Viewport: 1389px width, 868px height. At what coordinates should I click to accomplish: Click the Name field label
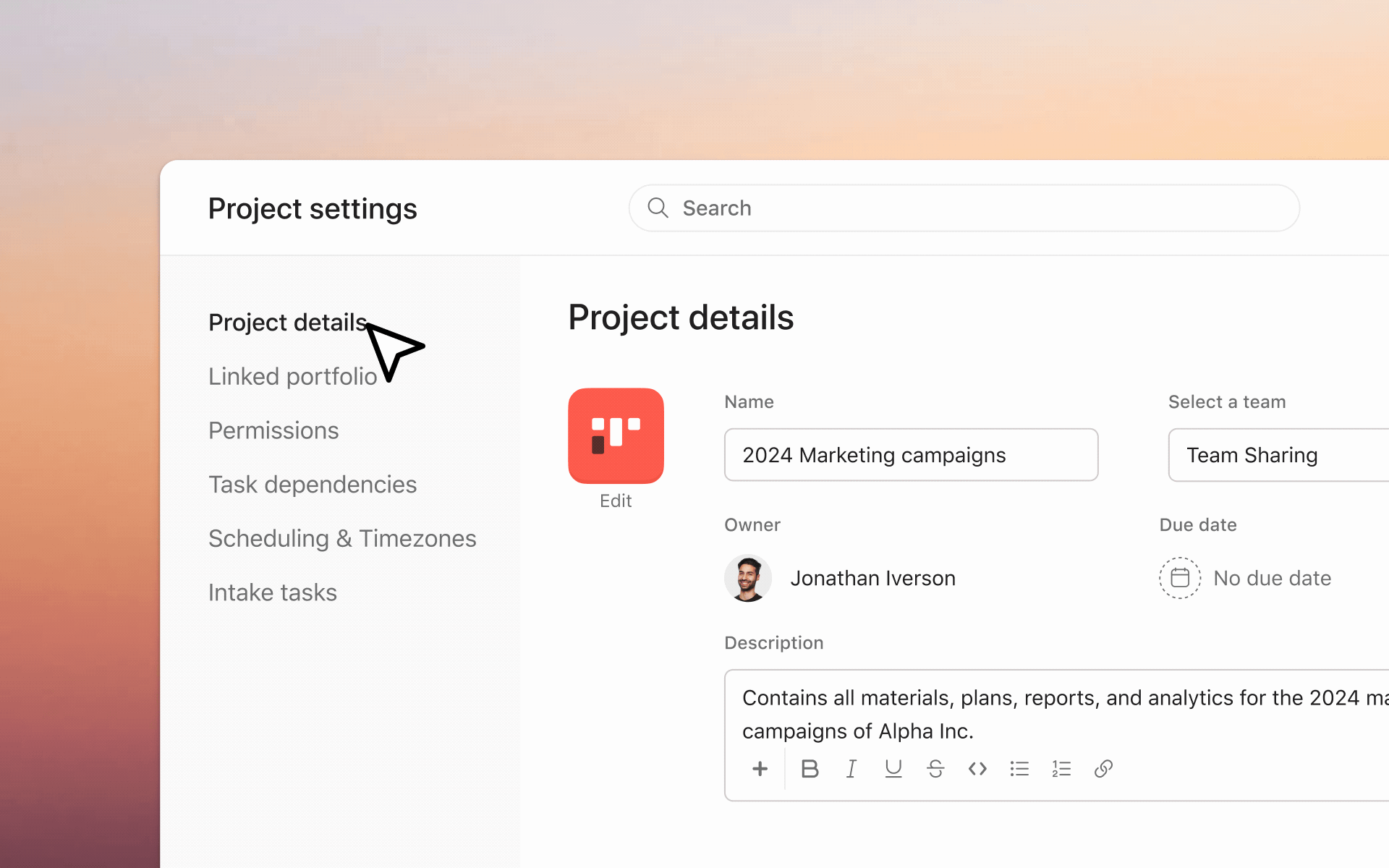point(749,401)
